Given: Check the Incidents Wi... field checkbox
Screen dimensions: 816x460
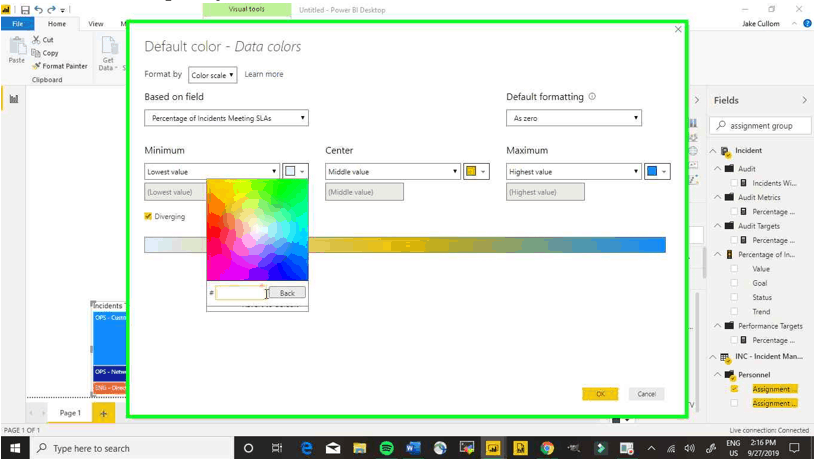Looking at the screenshot, I should (734, 183).
